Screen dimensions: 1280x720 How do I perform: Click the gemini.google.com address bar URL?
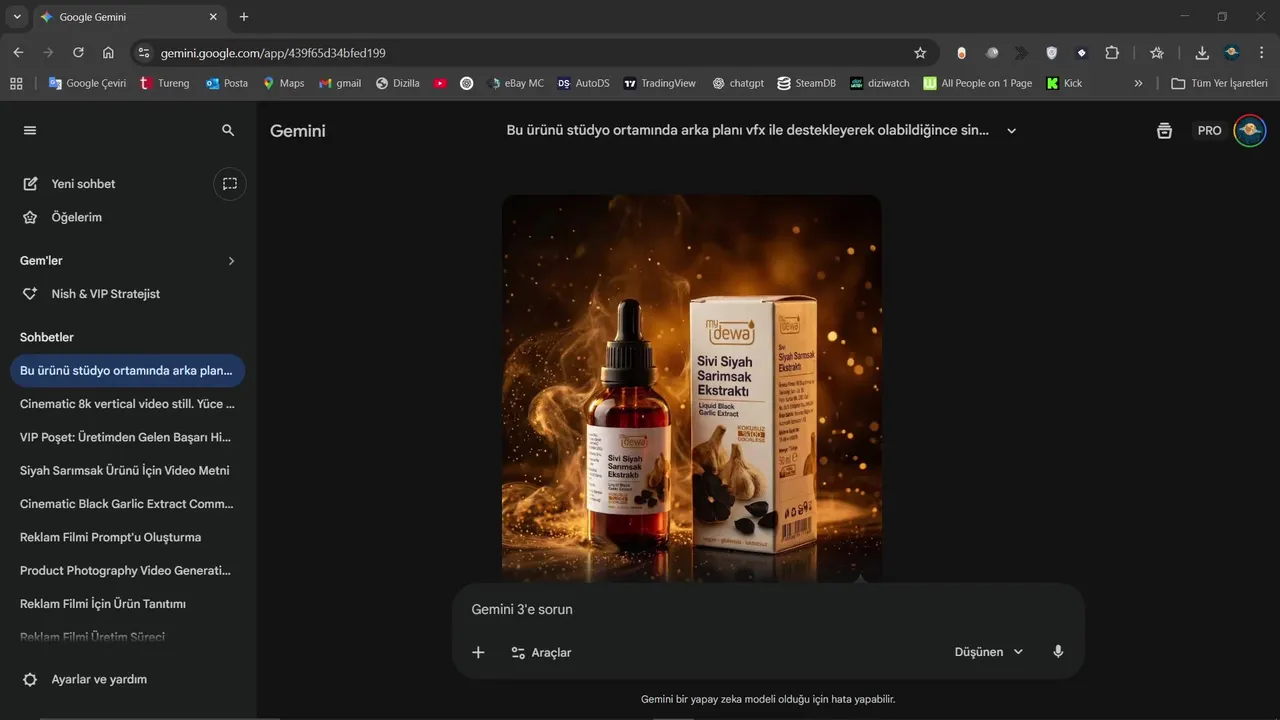(273, 53)
